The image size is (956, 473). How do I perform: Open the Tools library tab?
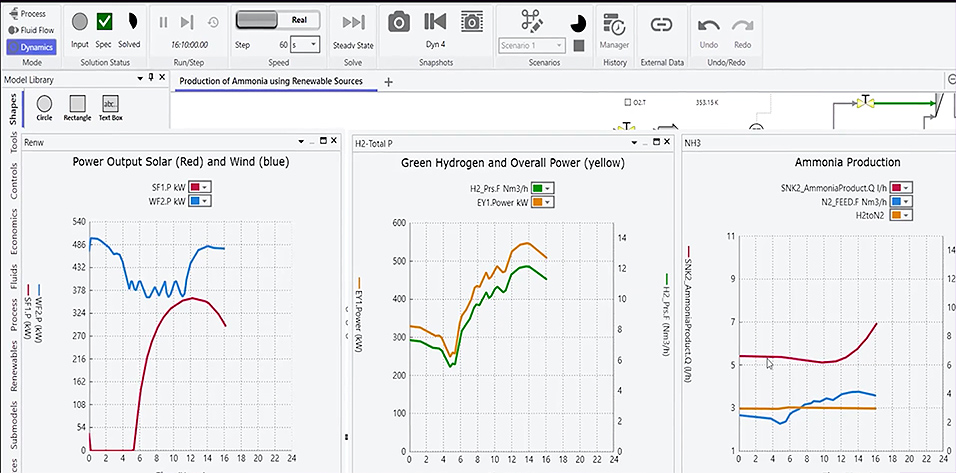click(x=13, y=144)
